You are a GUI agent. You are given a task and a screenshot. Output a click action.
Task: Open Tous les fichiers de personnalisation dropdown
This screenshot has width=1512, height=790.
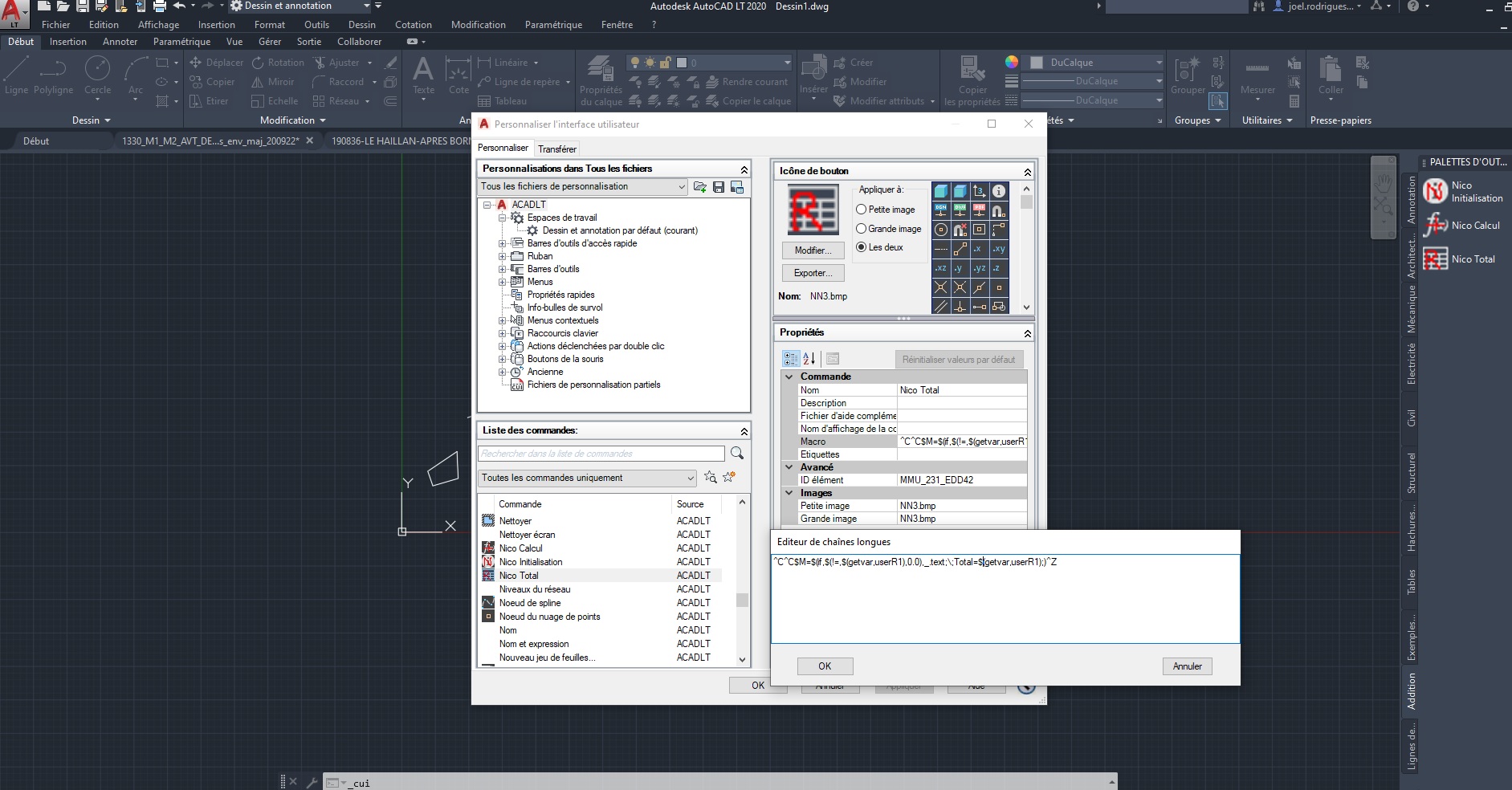(x=583, y=186)
